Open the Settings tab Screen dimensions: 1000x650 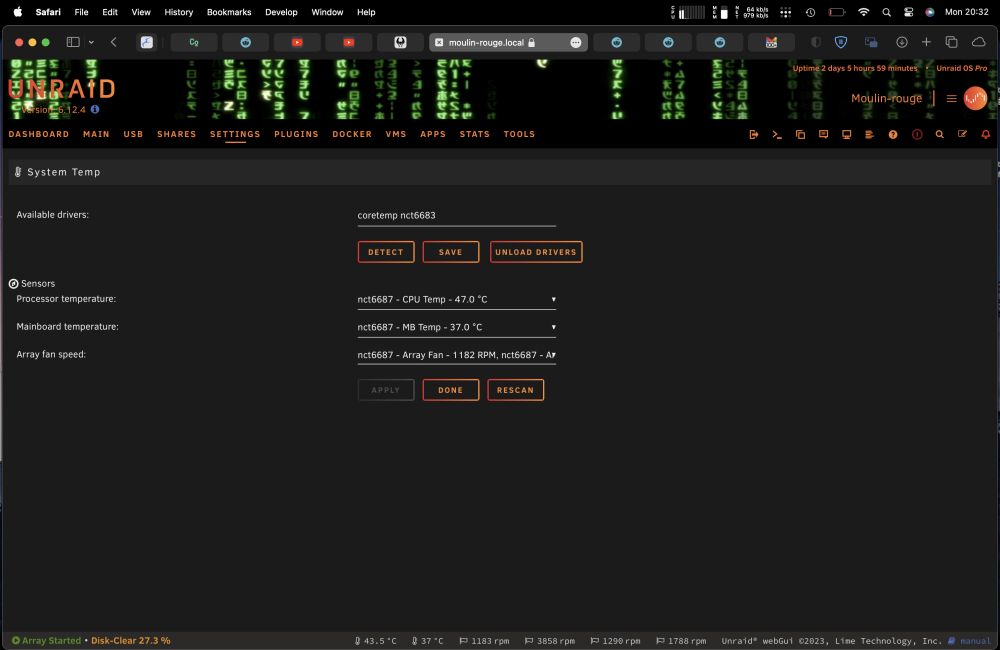point(235,134)
